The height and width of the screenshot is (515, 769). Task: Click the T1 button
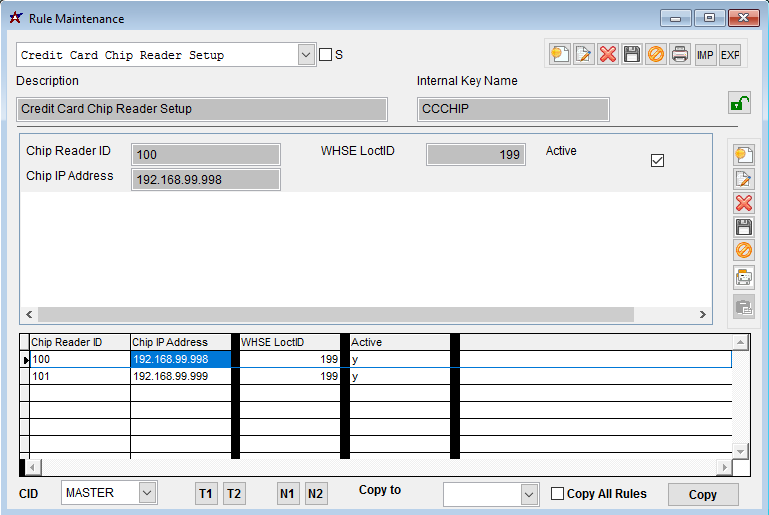206,494
